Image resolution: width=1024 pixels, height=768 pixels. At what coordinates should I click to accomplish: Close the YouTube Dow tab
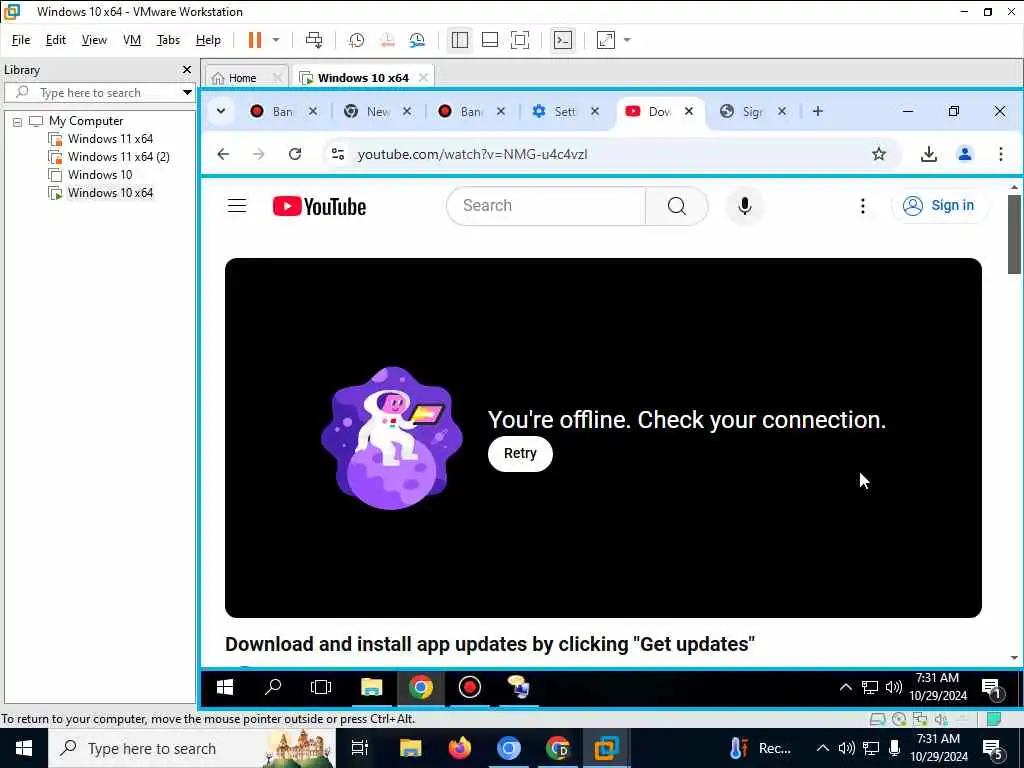688,111
